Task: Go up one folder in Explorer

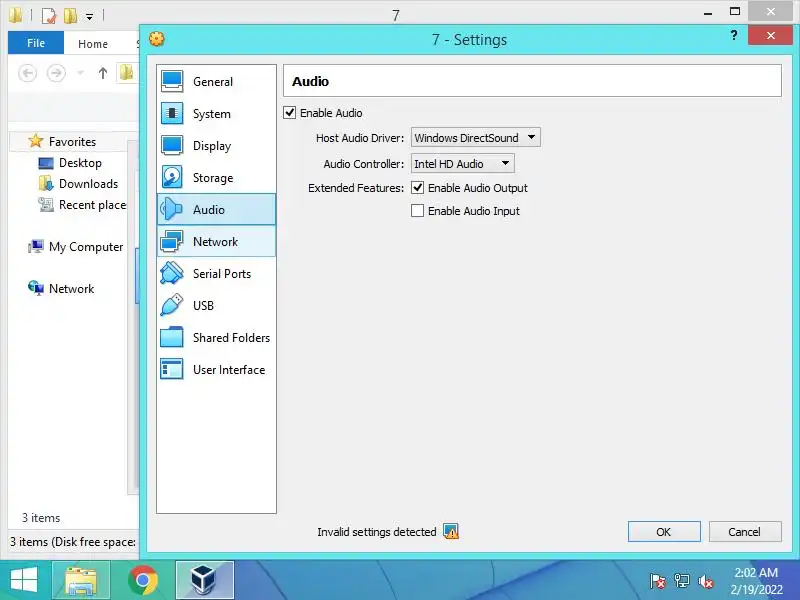Action: [103, 73]
